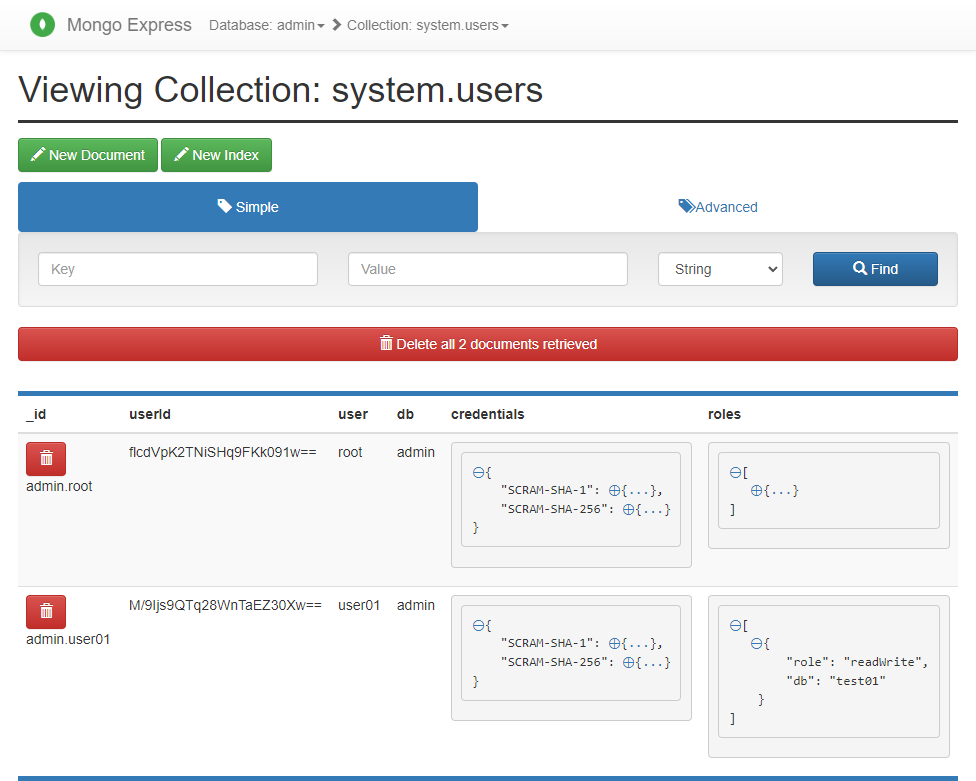Click the admin.user01 id text

click(68, 639)
